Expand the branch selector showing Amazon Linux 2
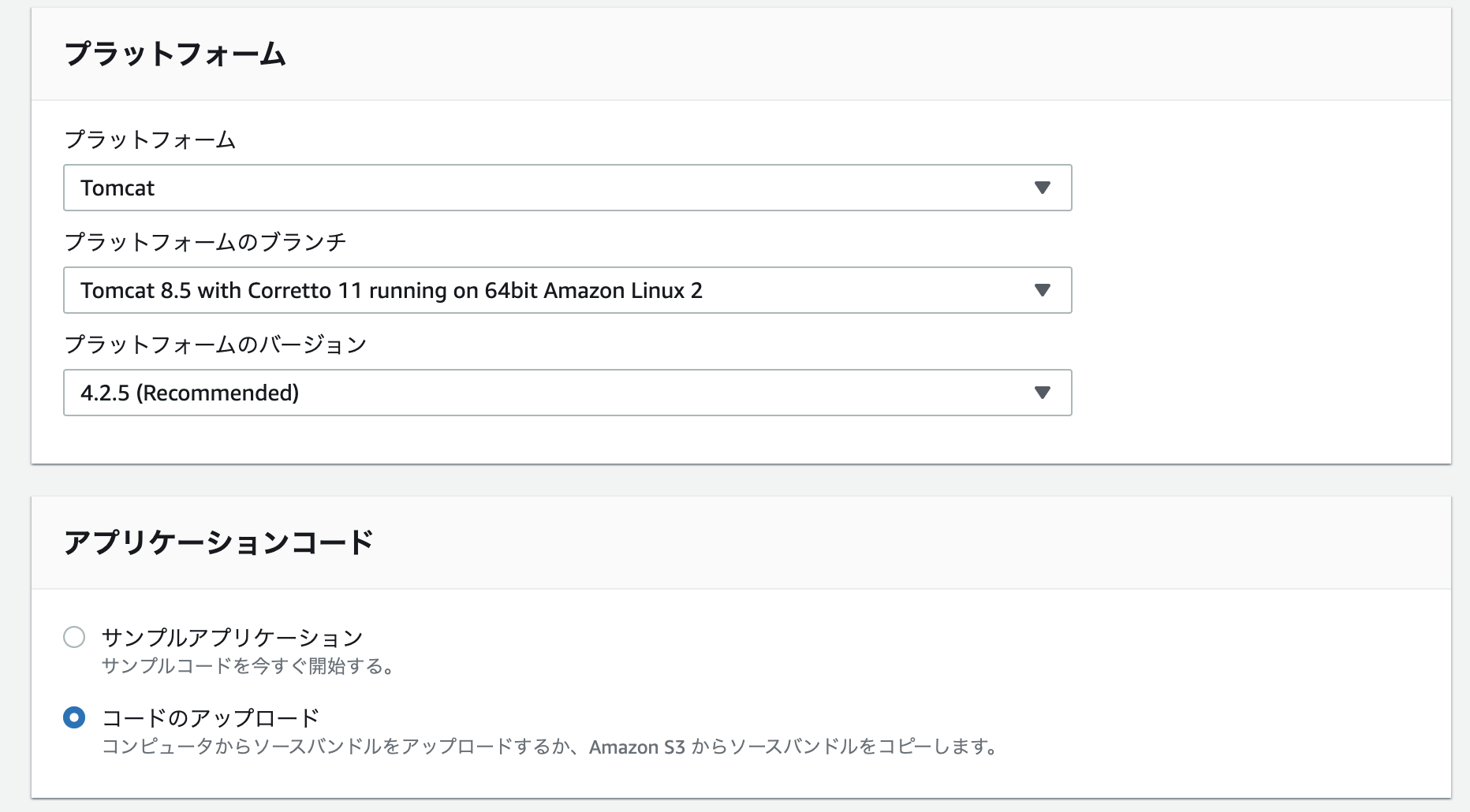1470x812 pixels. click(x=566, y=290)
